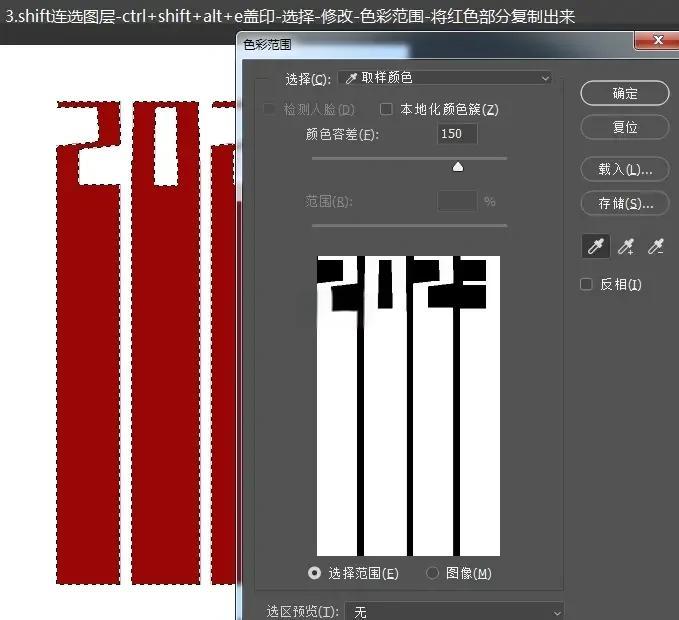Open the 选择 取样颜色 dropdown
Screen dimensions: 679x620
coord(445,78)
